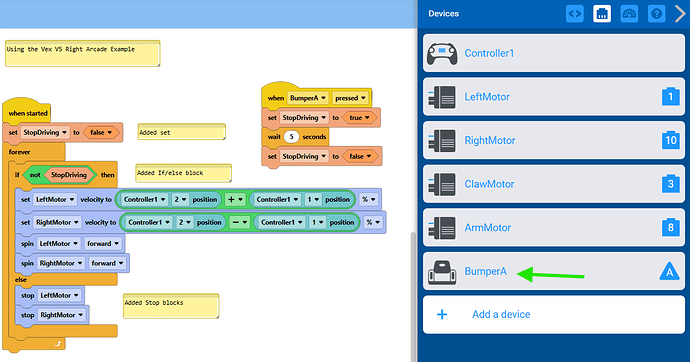Image resolution: width=690 pixels, height=362 pixels.
Task: Click the ClawMotor device icon
Action: tap(442, 184)
